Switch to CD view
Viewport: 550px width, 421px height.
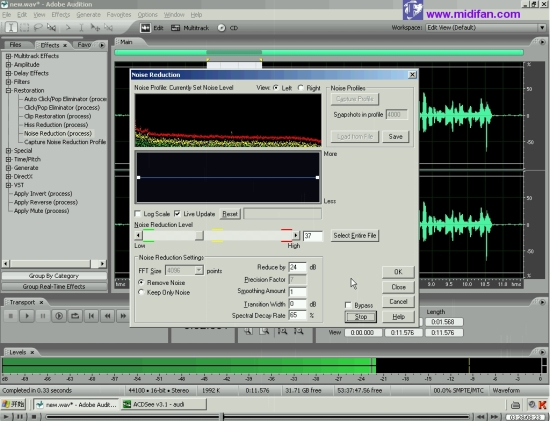[228, 28]
